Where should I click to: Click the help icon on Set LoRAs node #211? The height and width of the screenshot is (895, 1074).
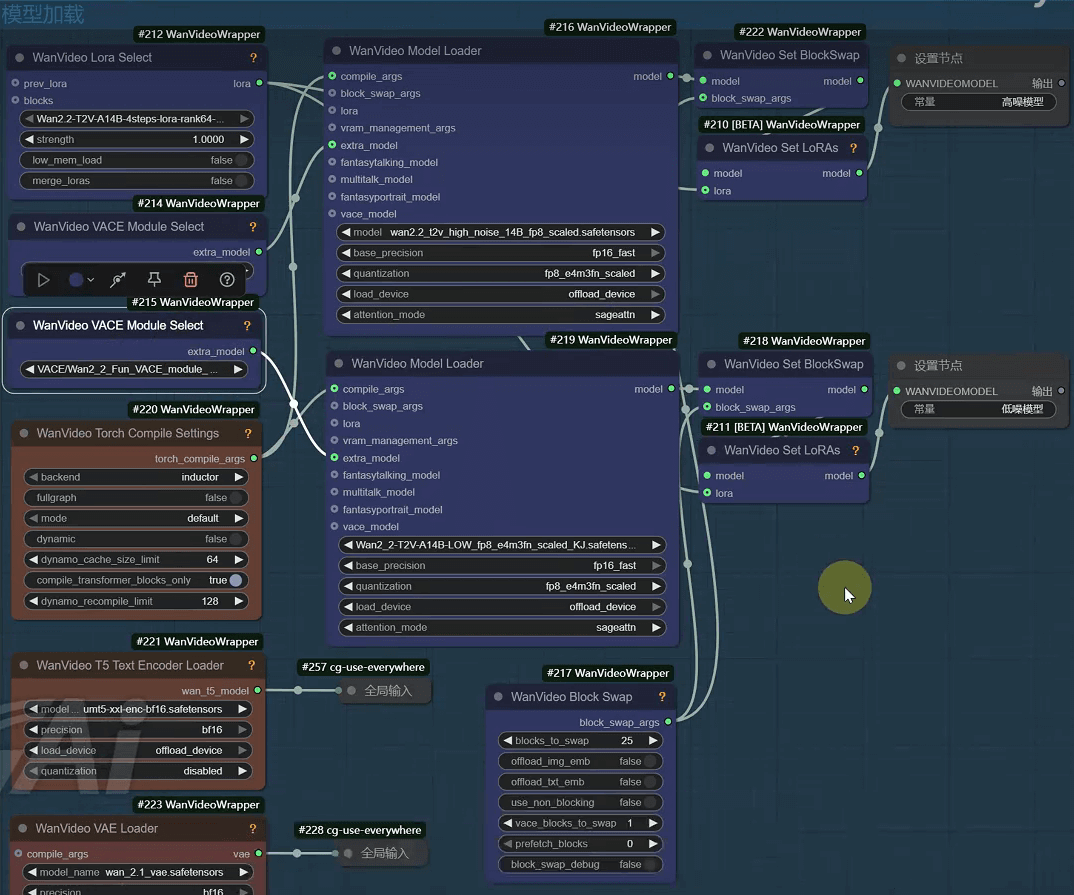coord(856,451)
